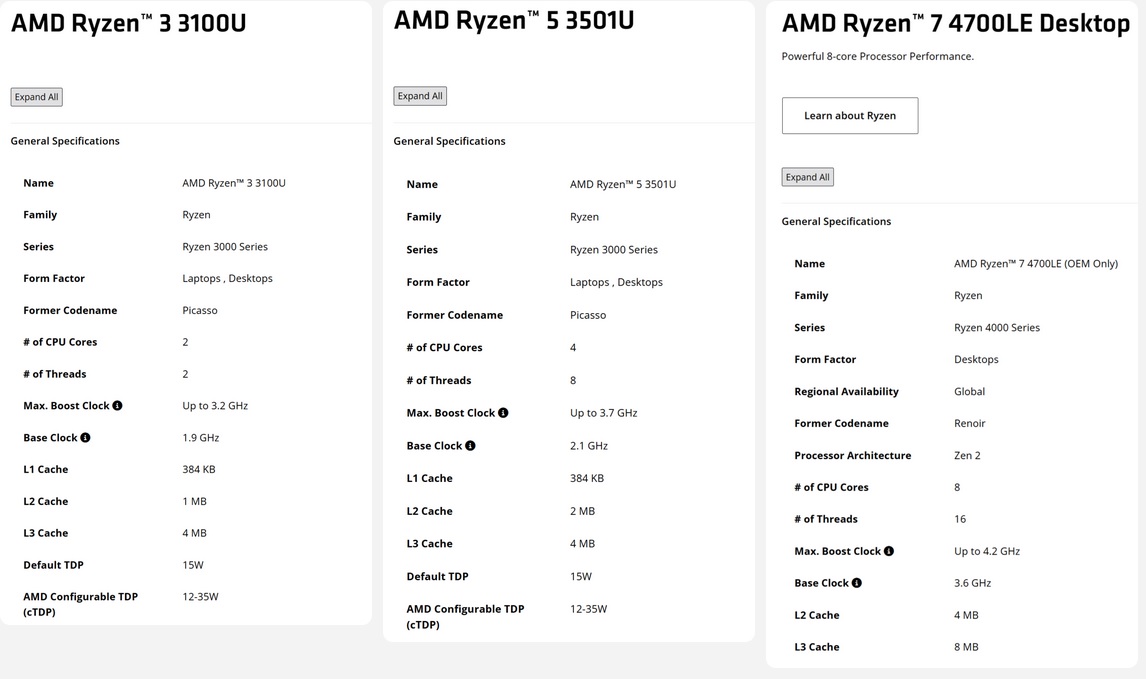
Task: Select 'Up to 3.2 GHz' boost value
Action: click(215, 406)
